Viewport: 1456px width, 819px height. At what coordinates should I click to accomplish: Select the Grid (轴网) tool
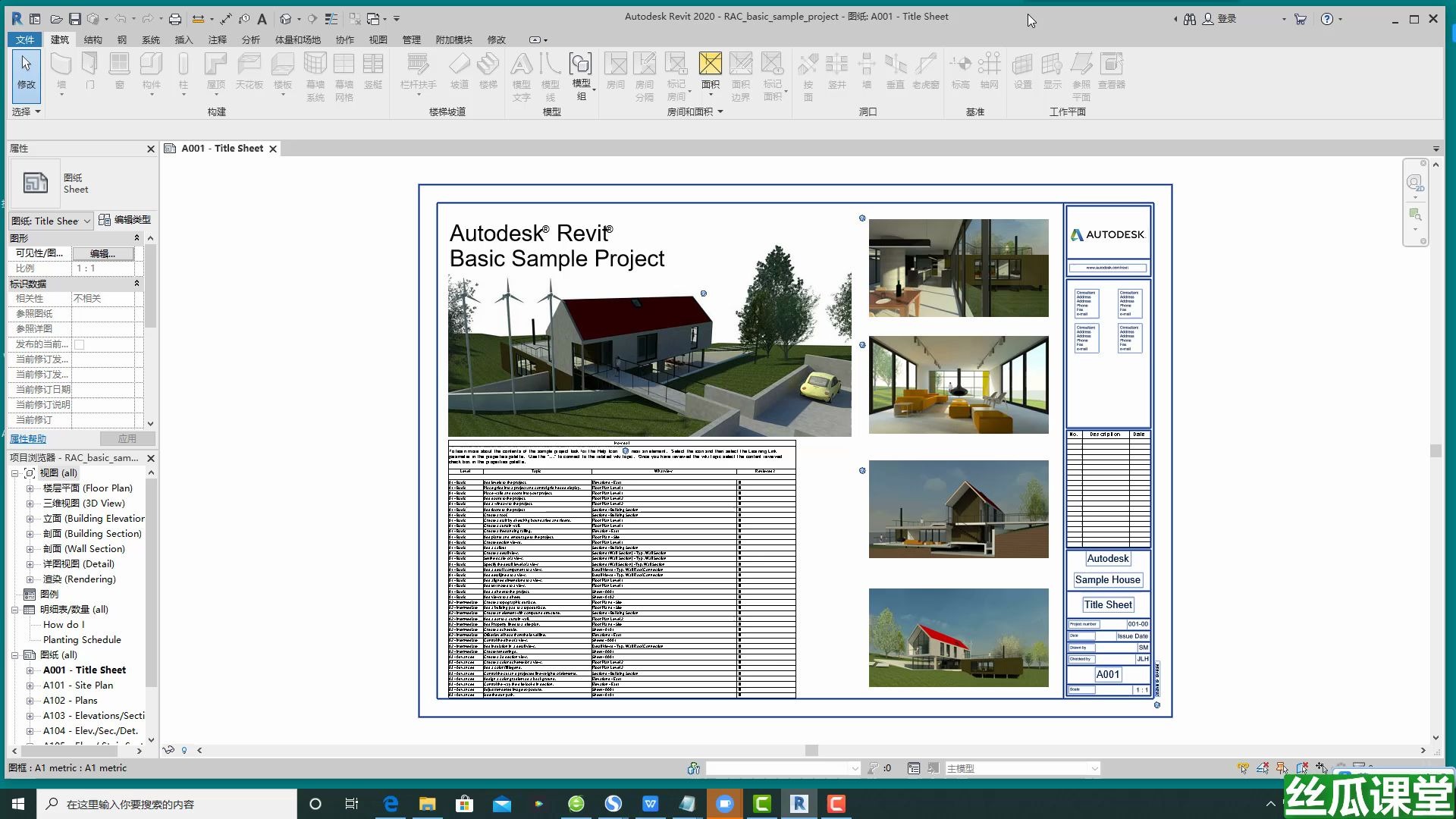990,72
